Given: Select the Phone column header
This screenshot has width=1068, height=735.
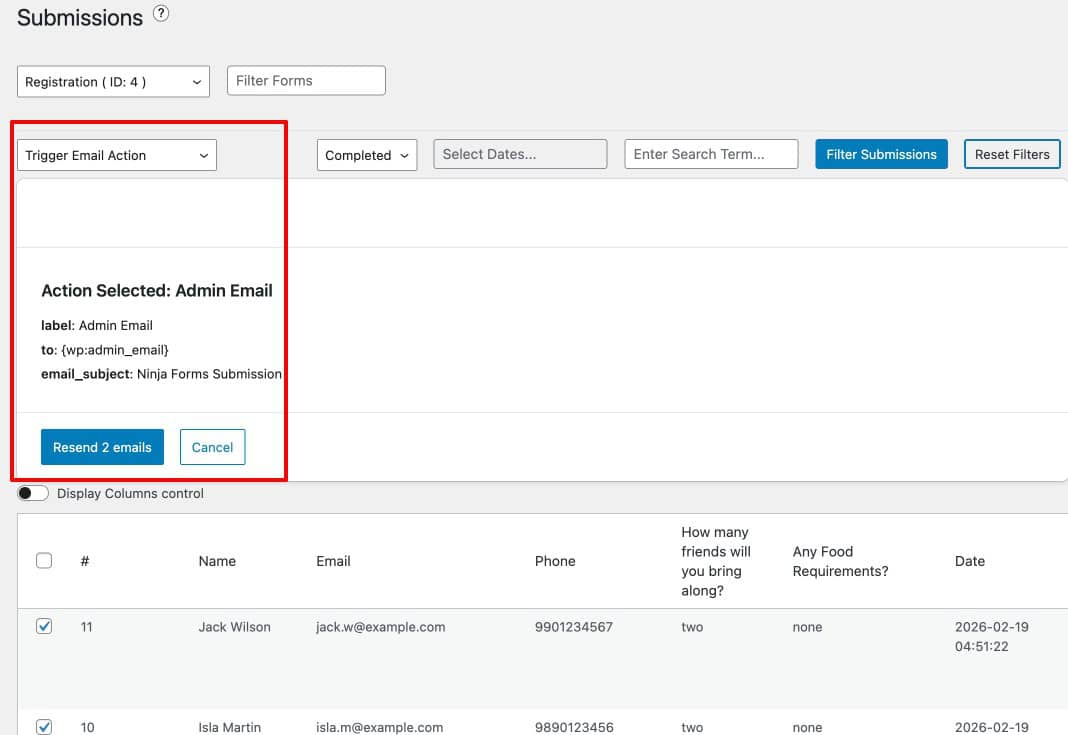Looking at the screenshot, I should click(x=555, y=561).
